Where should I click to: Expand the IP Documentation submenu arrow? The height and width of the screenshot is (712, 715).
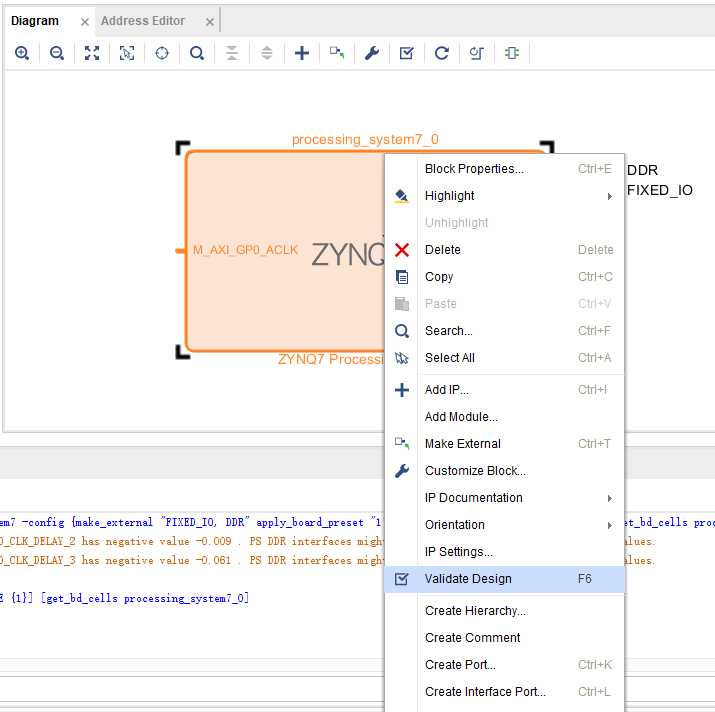610,498
